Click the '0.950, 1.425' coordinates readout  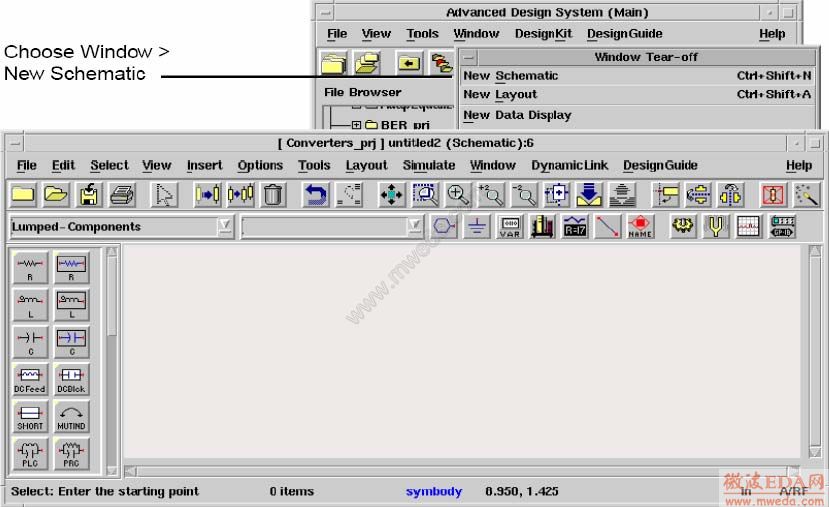(x=522, y=492)
